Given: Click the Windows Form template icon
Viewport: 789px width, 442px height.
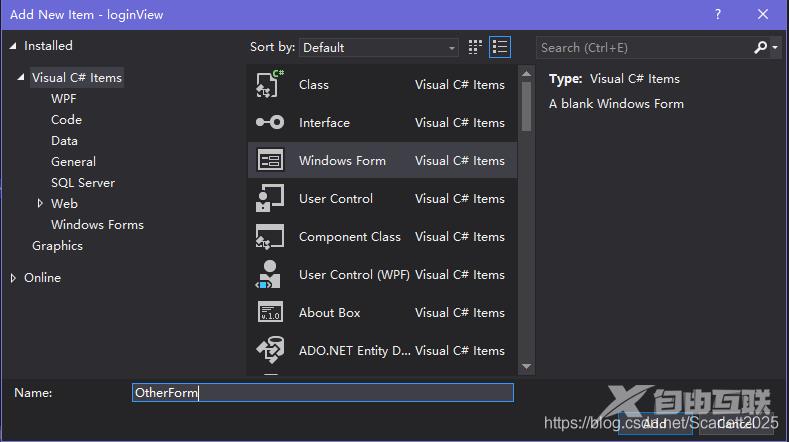Looking at the screenshot, I should (270, 161).
